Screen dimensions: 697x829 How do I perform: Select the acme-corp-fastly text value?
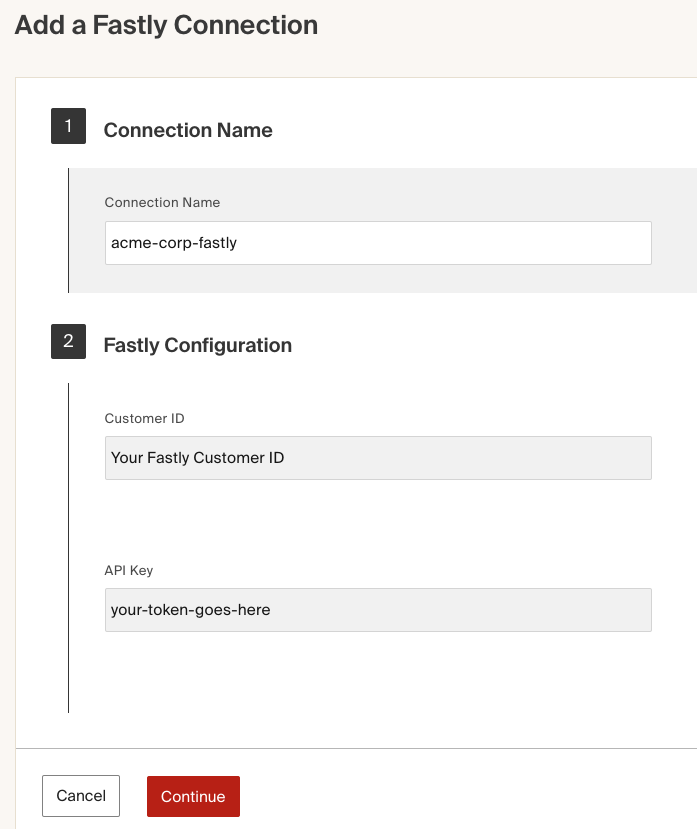click(x=175, y=242)
